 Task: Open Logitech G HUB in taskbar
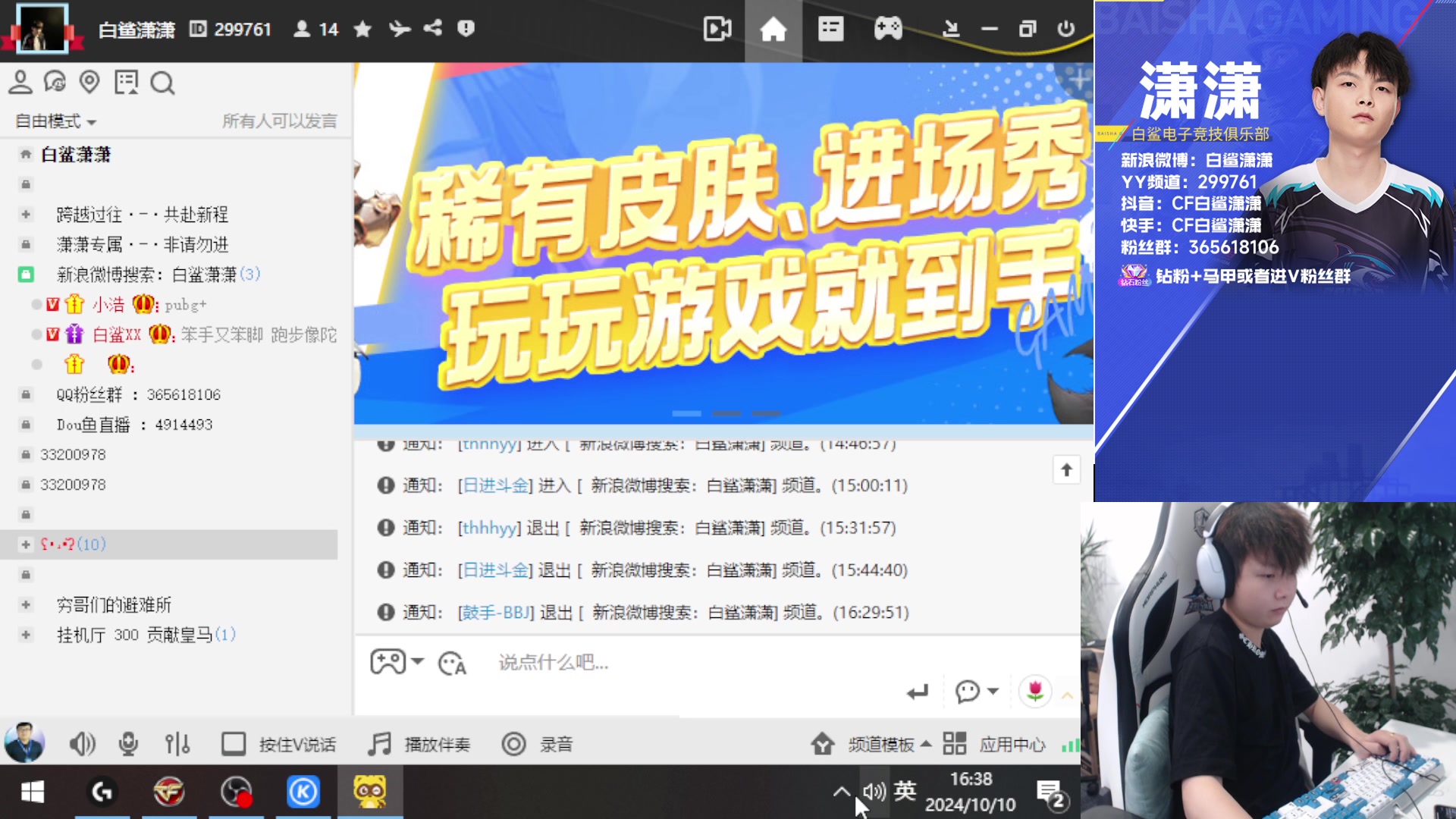102,792
